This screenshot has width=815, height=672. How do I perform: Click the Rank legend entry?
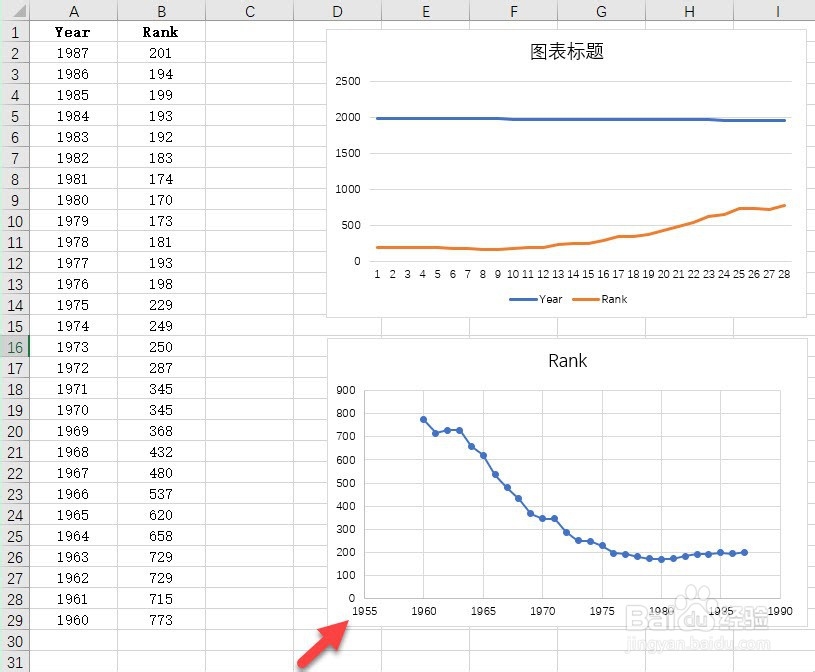600,299
